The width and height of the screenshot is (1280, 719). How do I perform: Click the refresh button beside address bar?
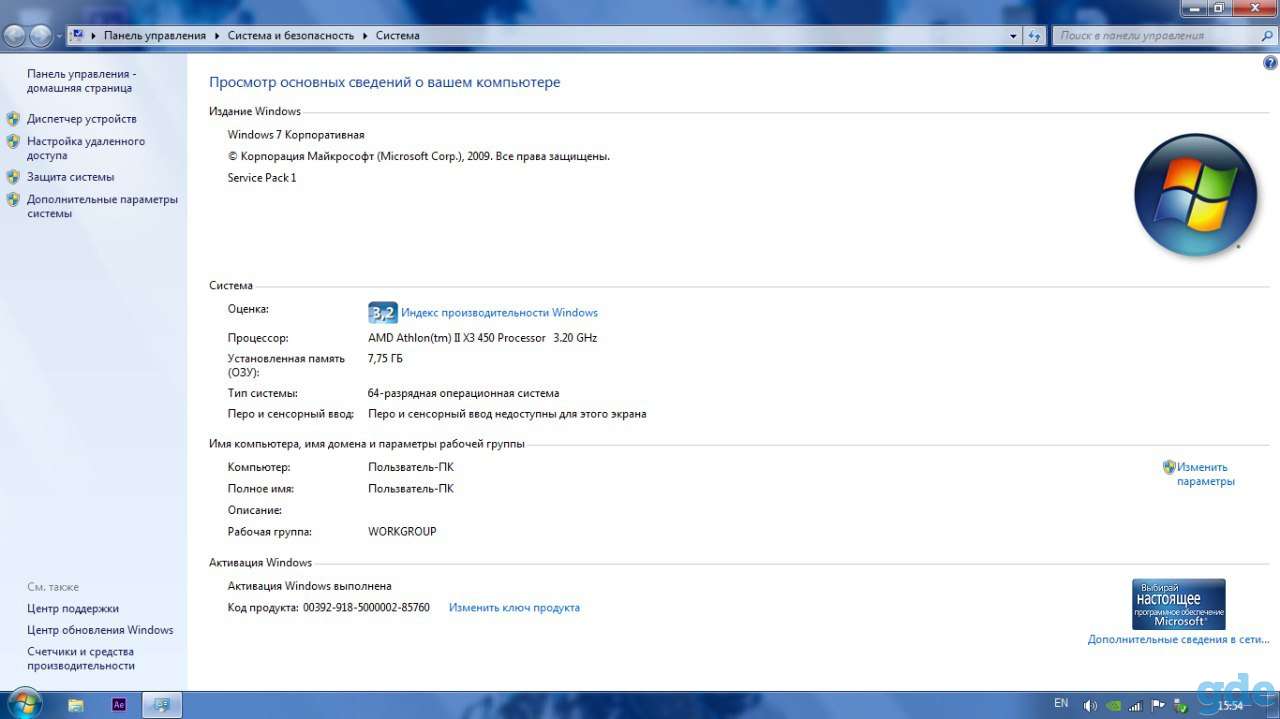pyautogui.click(x=1036, y=35)
